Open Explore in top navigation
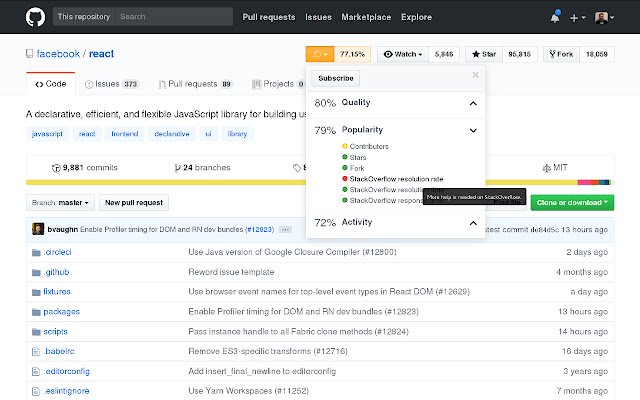 click(x=416, y=17)
